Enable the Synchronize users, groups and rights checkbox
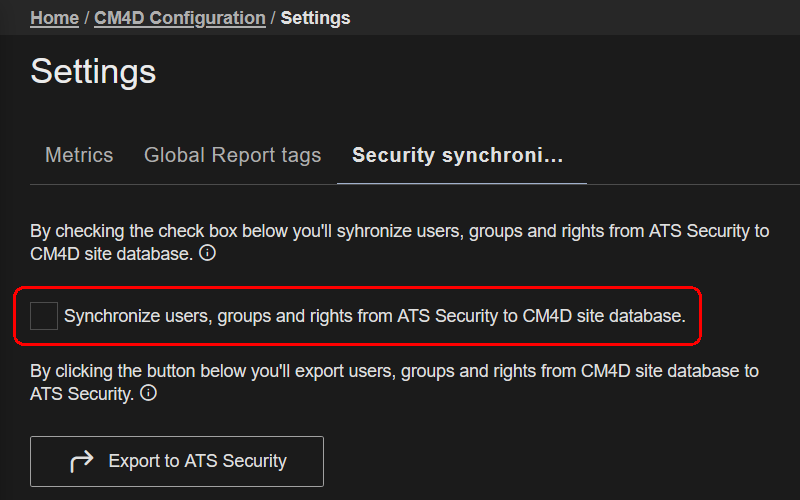The height and width of the screenshot is (500, 800). point(44,316)
